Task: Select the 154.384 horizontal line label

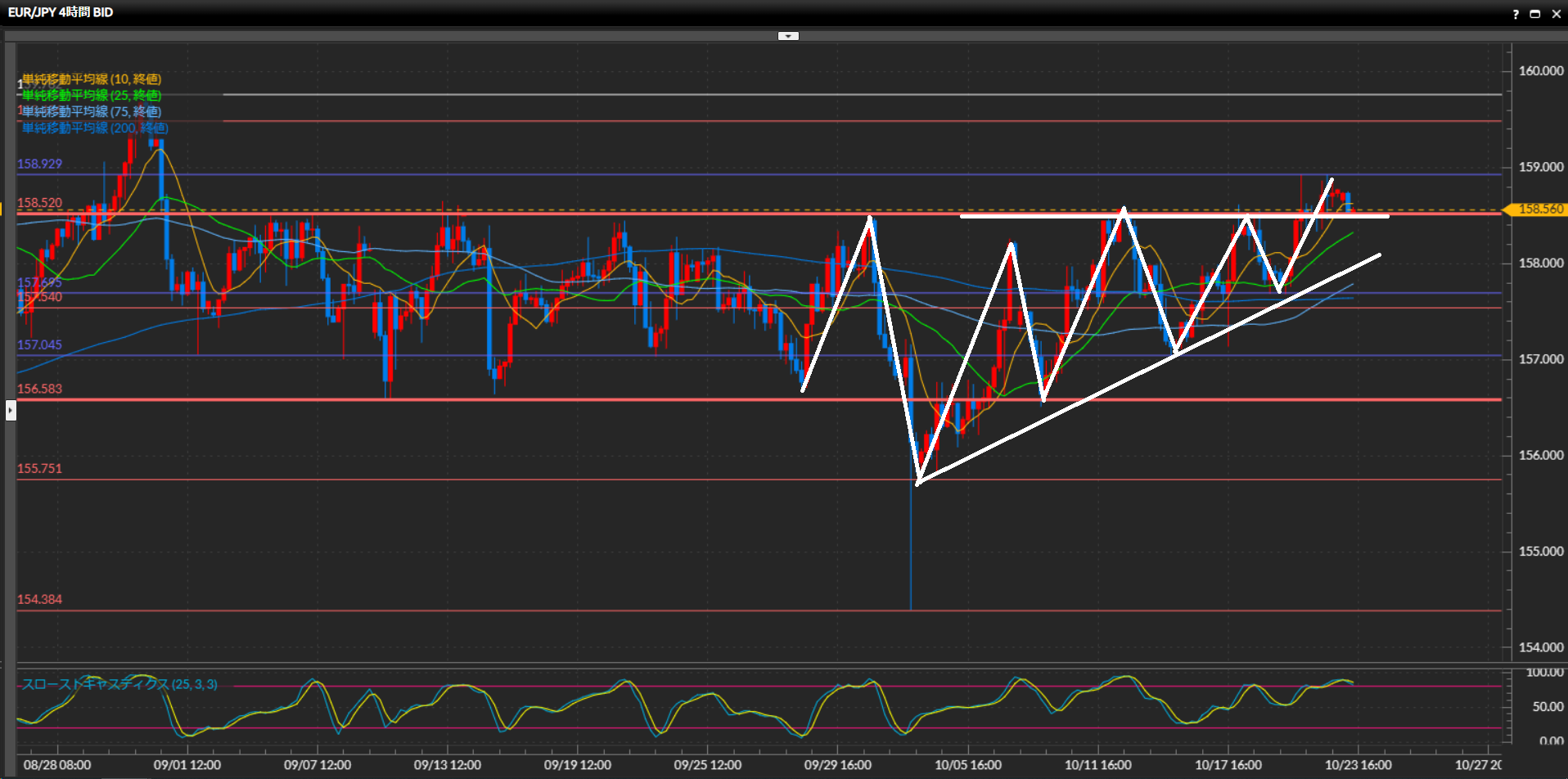Action: [39, 600]
